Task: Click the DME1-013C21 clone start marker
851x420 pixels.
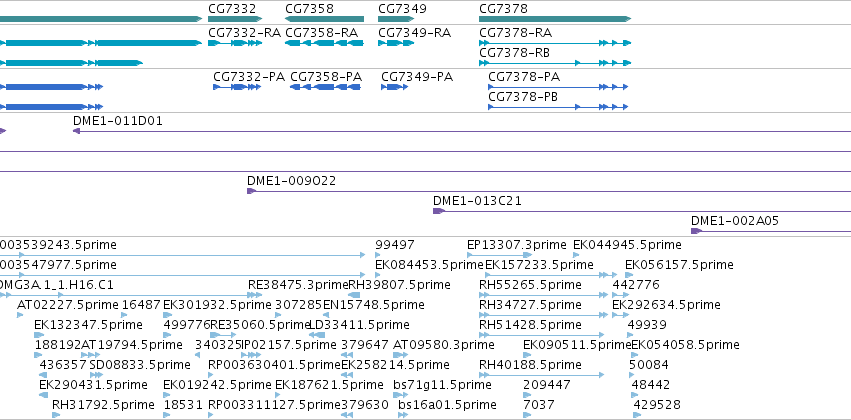Action: pos(439,211)
